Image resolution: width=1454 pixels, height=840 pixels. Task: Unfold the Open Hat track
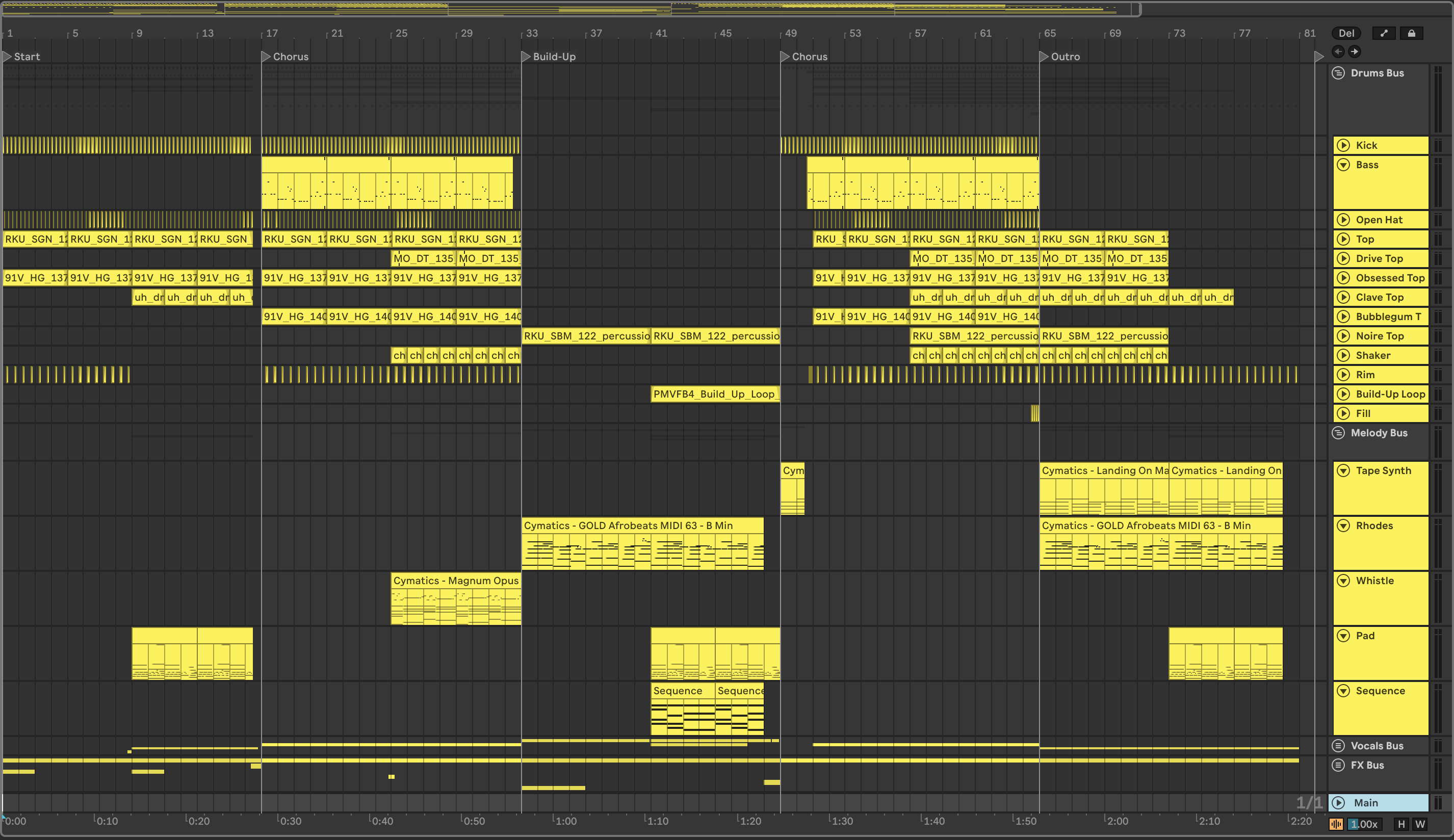(1343, 220)
